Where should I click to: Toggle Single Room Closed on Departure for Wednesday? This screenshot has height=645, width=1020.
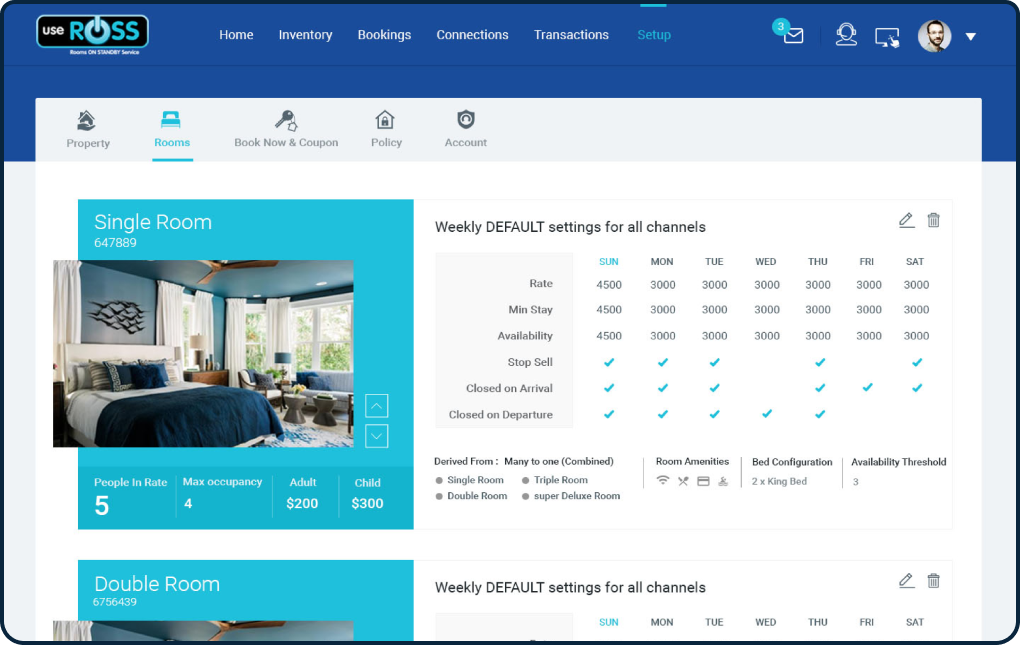pos(767,414)
